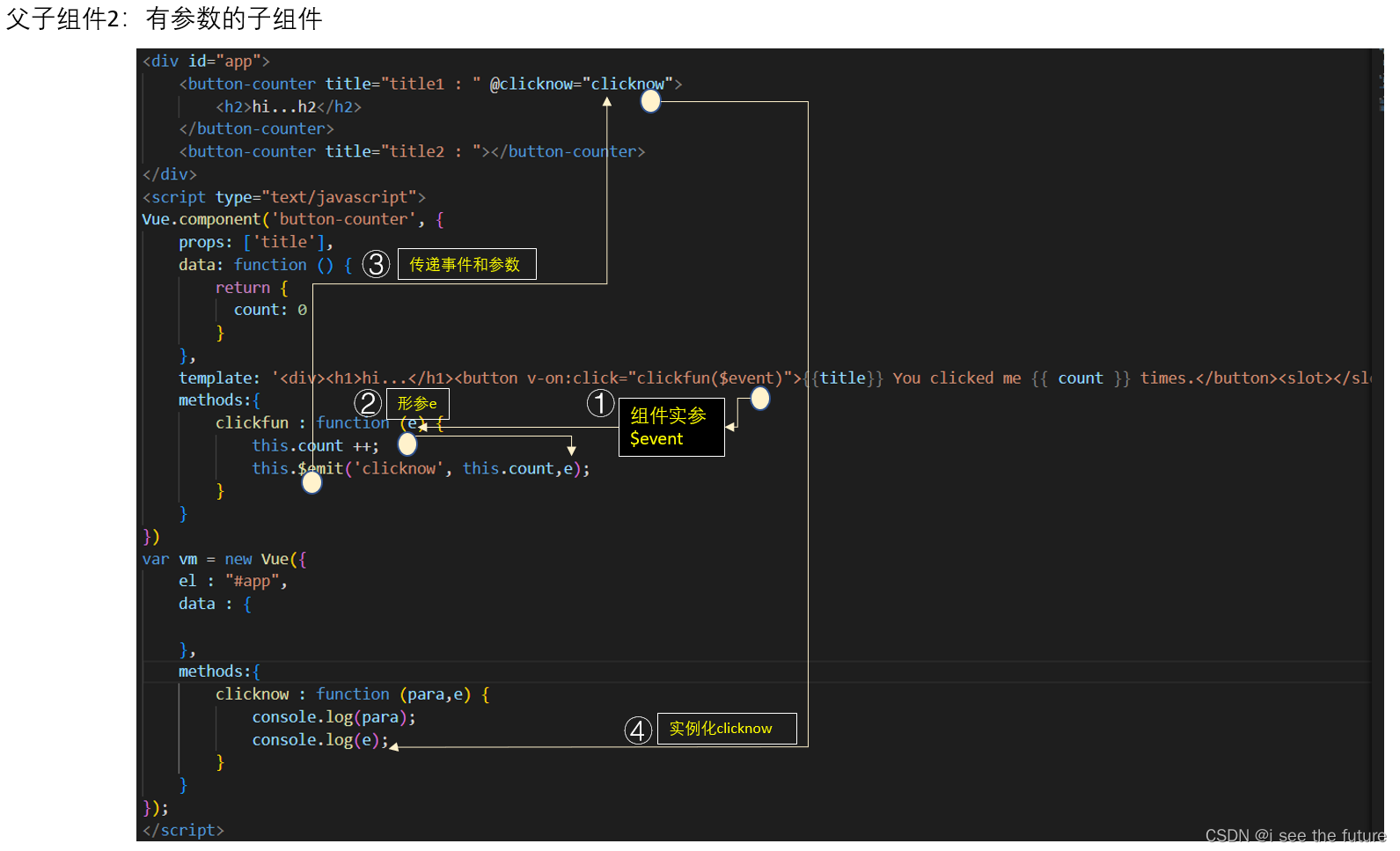Click the "count: 0" line

coord(270,310)
